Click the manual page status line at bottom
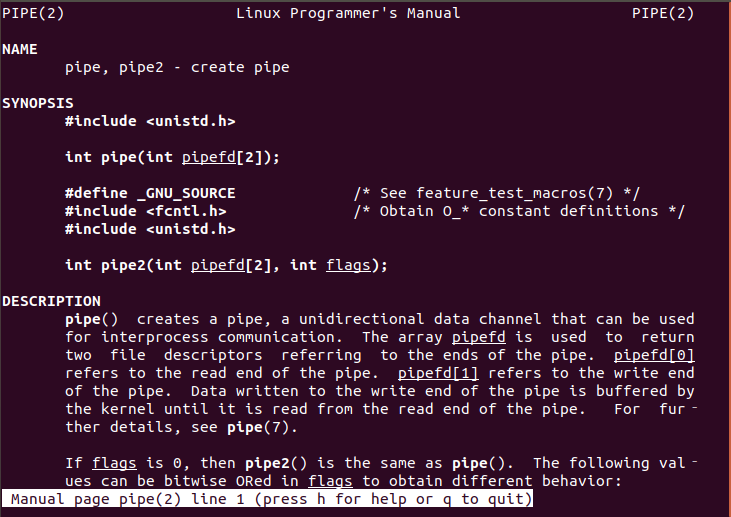The width and height of the screenshot is (731, 517). (x=267, y=499)
